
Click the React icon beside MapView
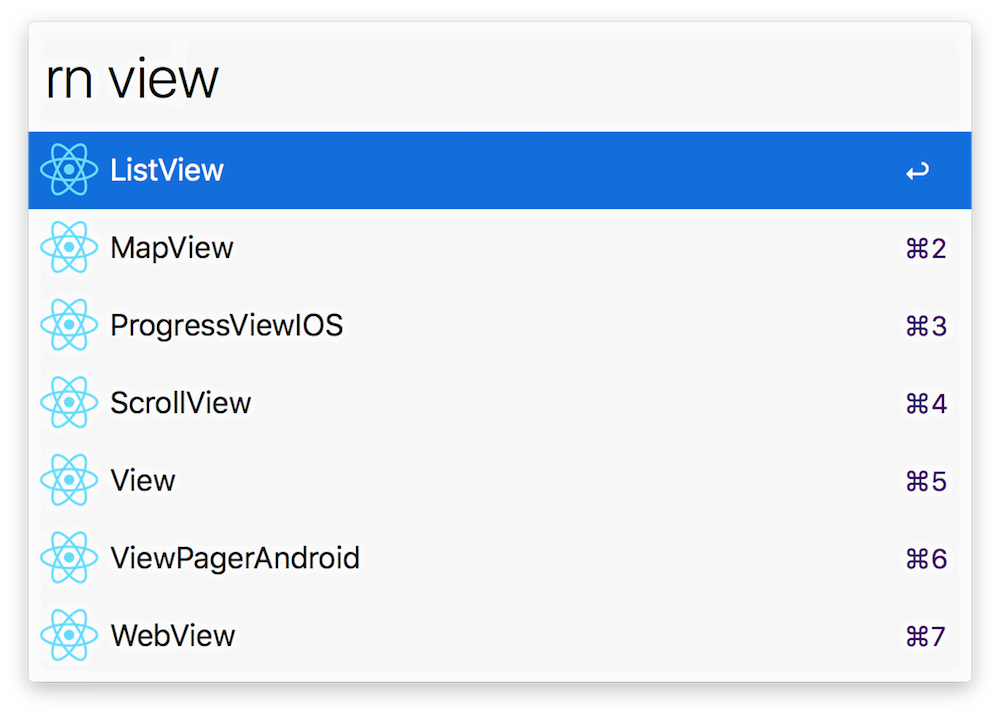pos(69,248)
